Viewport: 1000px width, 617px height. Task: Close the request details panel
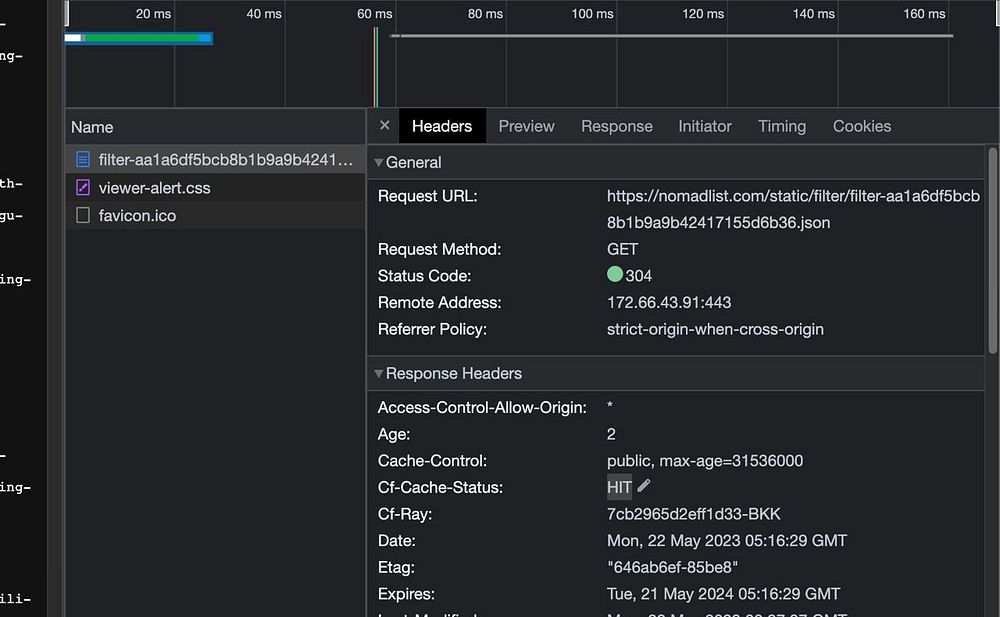tap(385, 126)
